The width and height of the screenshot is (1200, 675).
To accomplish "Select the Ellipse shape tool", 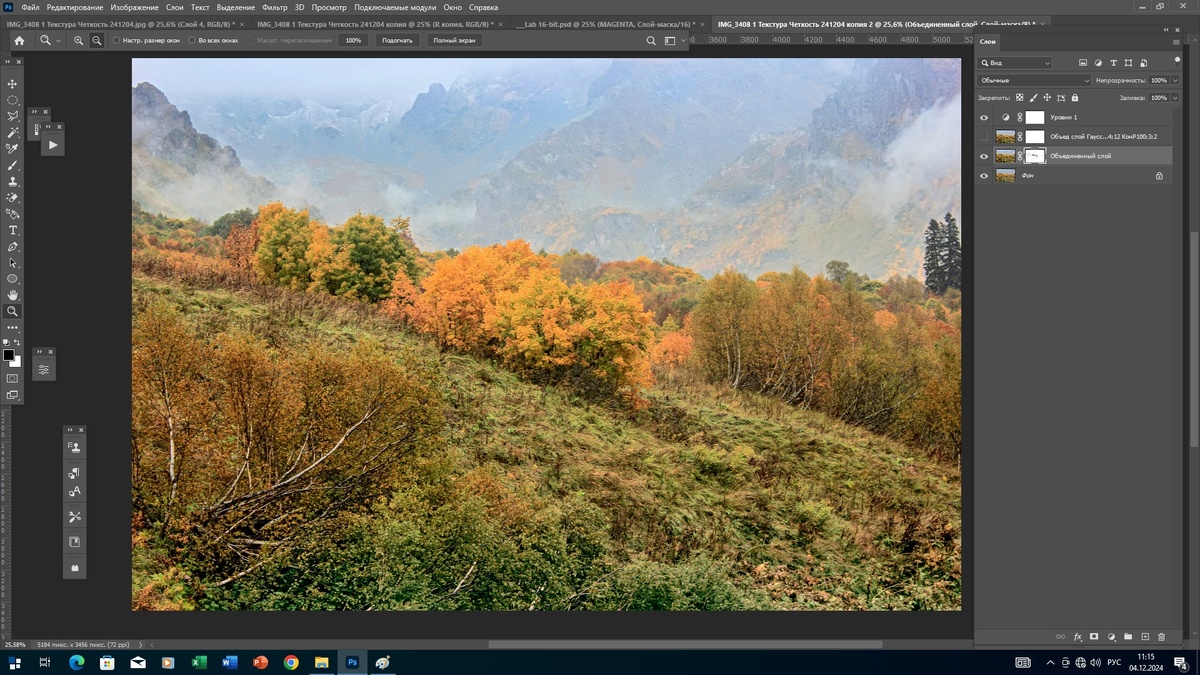I will [13, 279].
